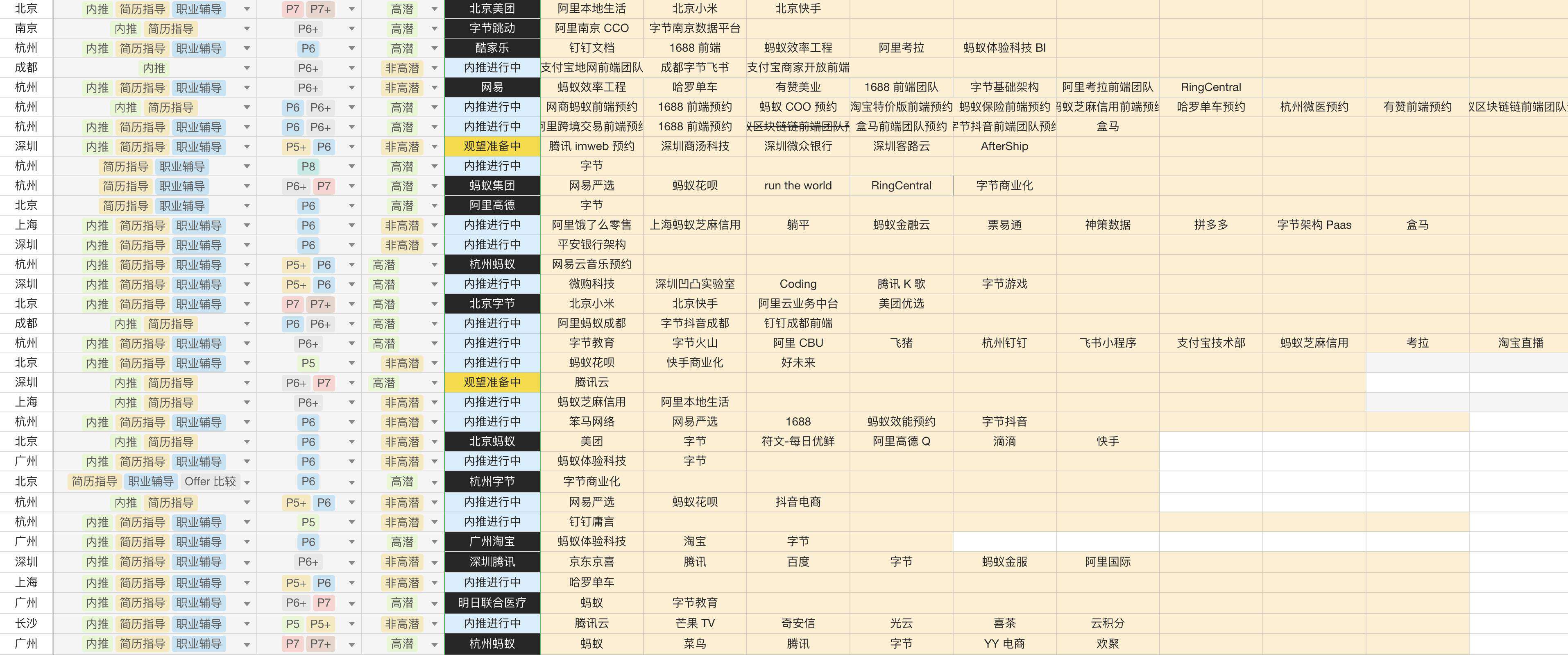Select the 笨马网络 cell
This screenshot has width=1568, height=655.
[x=591, y=422]
